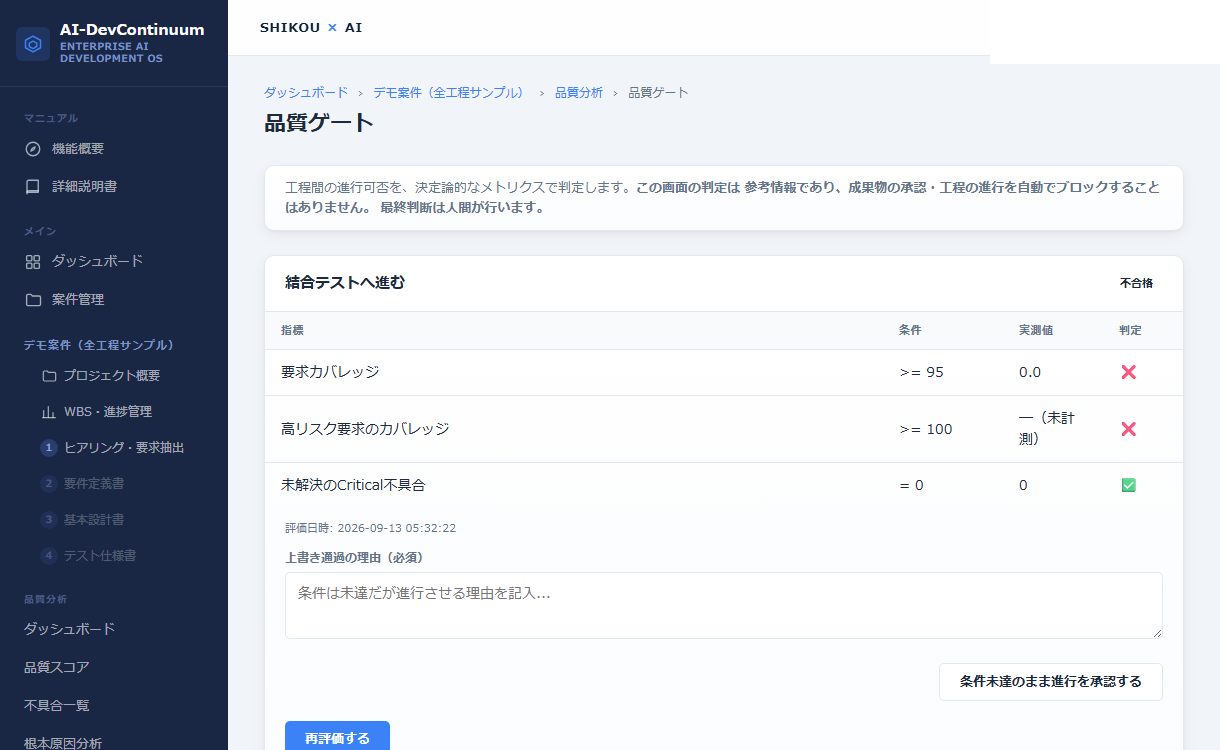
Task: Click the red X in 高リスク要求のカバレッジ row
Action: [x=1129, y=429]
